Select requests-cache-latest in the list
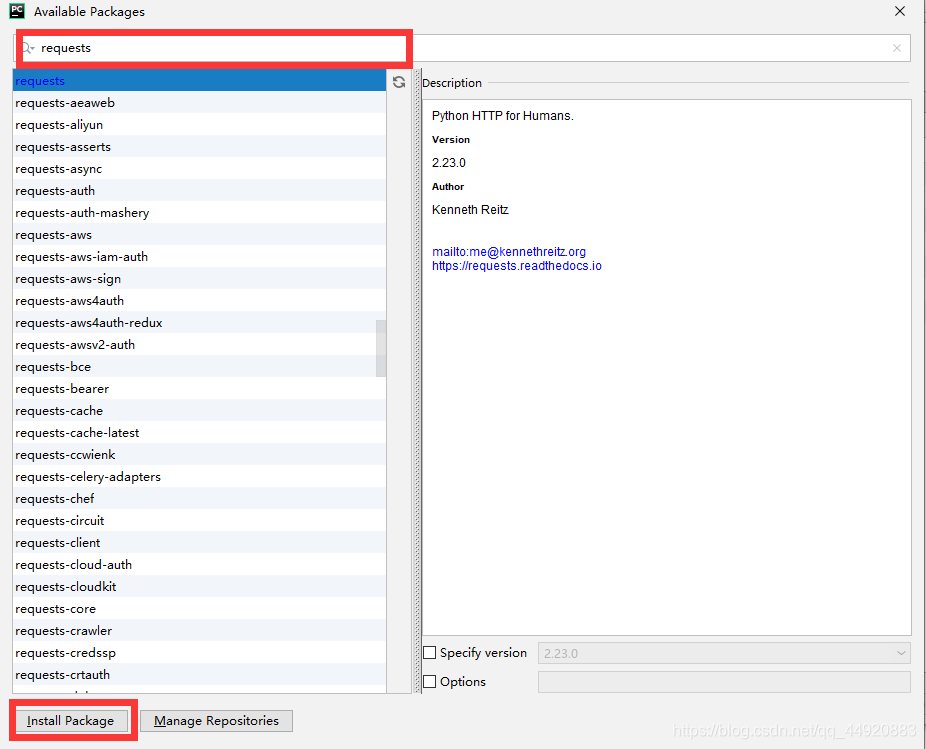 click(199, 432)
